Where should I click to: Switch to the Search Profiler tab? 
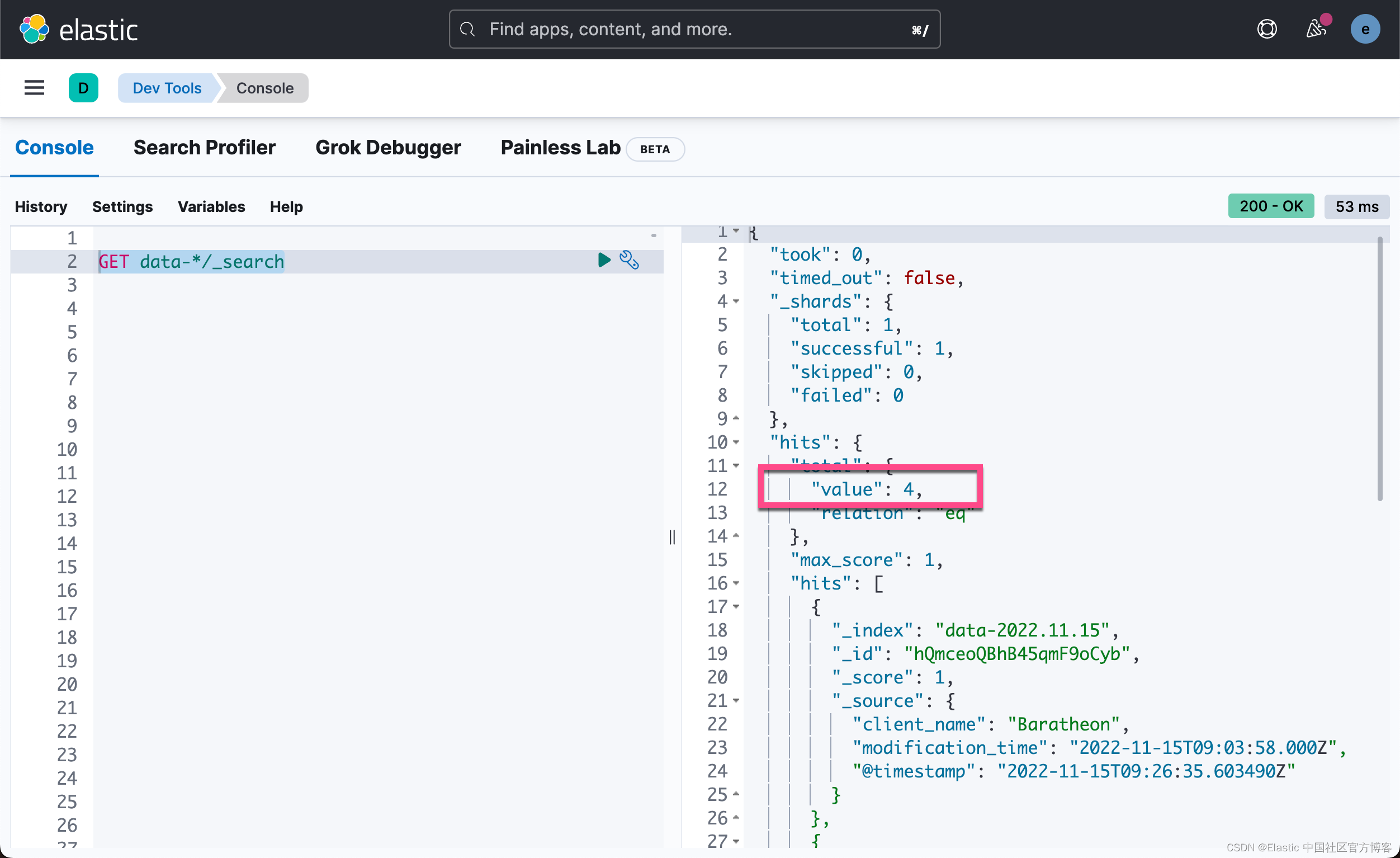[x=204, y=148]
